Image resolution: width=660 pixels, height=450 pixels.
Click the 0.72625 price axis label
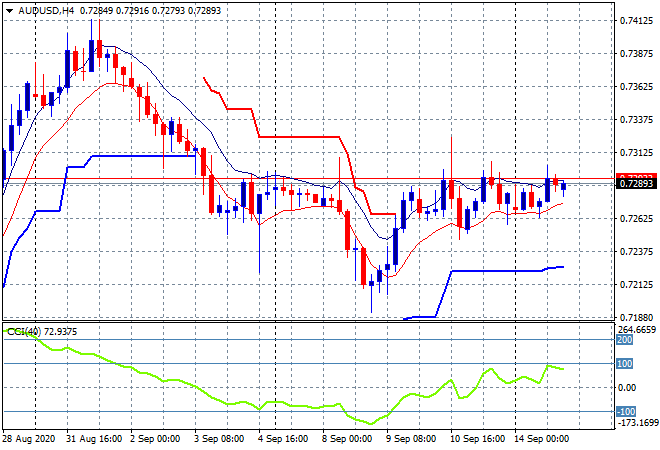[x=636, y=218]
